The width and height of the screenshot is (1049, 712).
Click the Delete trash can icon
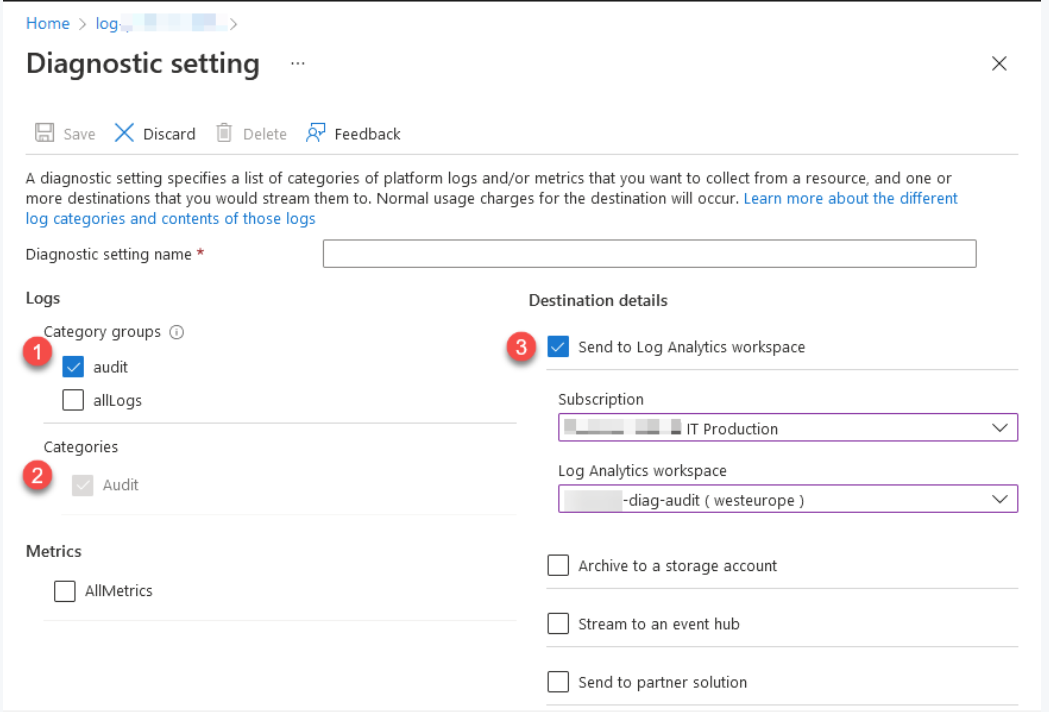tap(225, 133)
